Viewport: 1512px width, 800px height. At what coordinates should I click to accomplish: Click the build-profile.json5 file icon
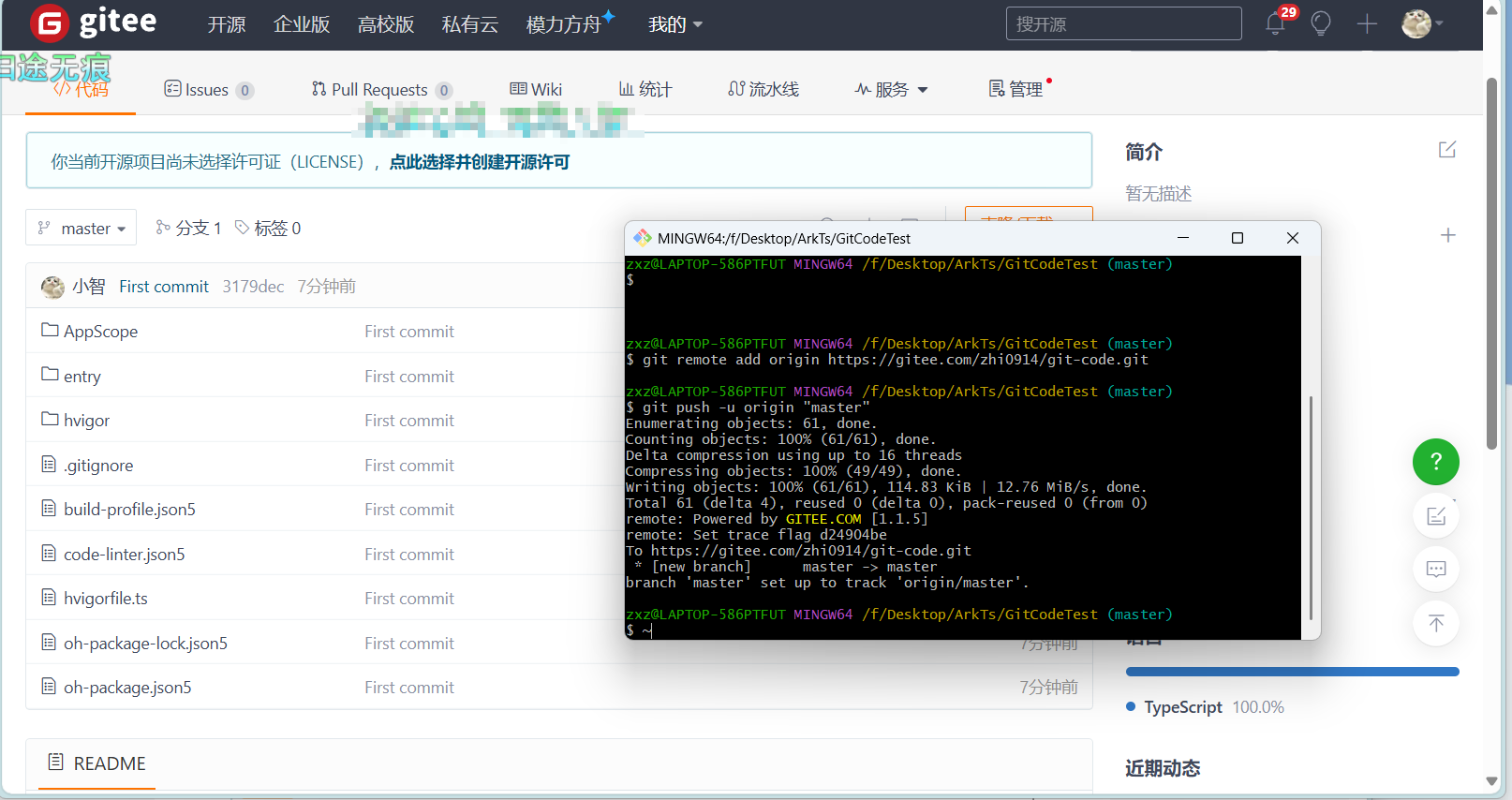[x=49, y=509]
